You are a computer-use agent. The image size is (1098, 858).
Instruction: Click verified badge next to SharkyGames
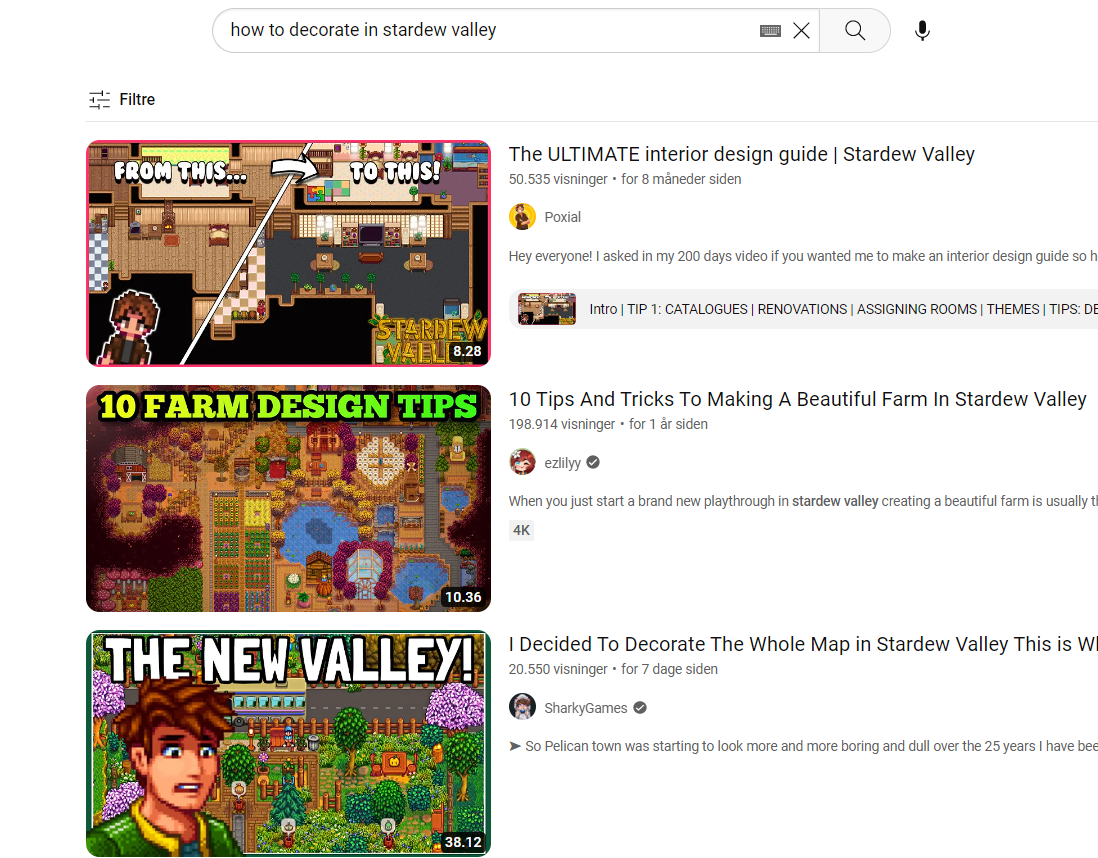(640, 707)
